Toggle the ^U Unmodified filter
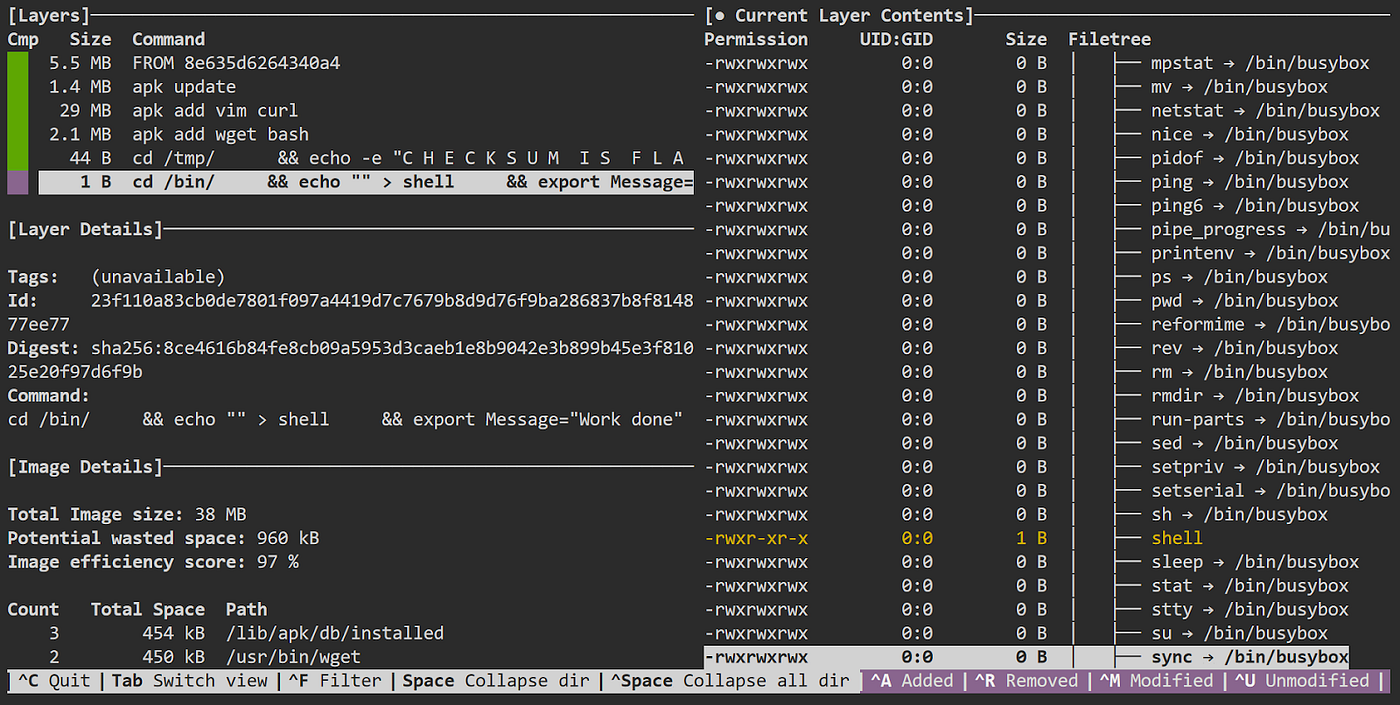 tap(1301, 681)
